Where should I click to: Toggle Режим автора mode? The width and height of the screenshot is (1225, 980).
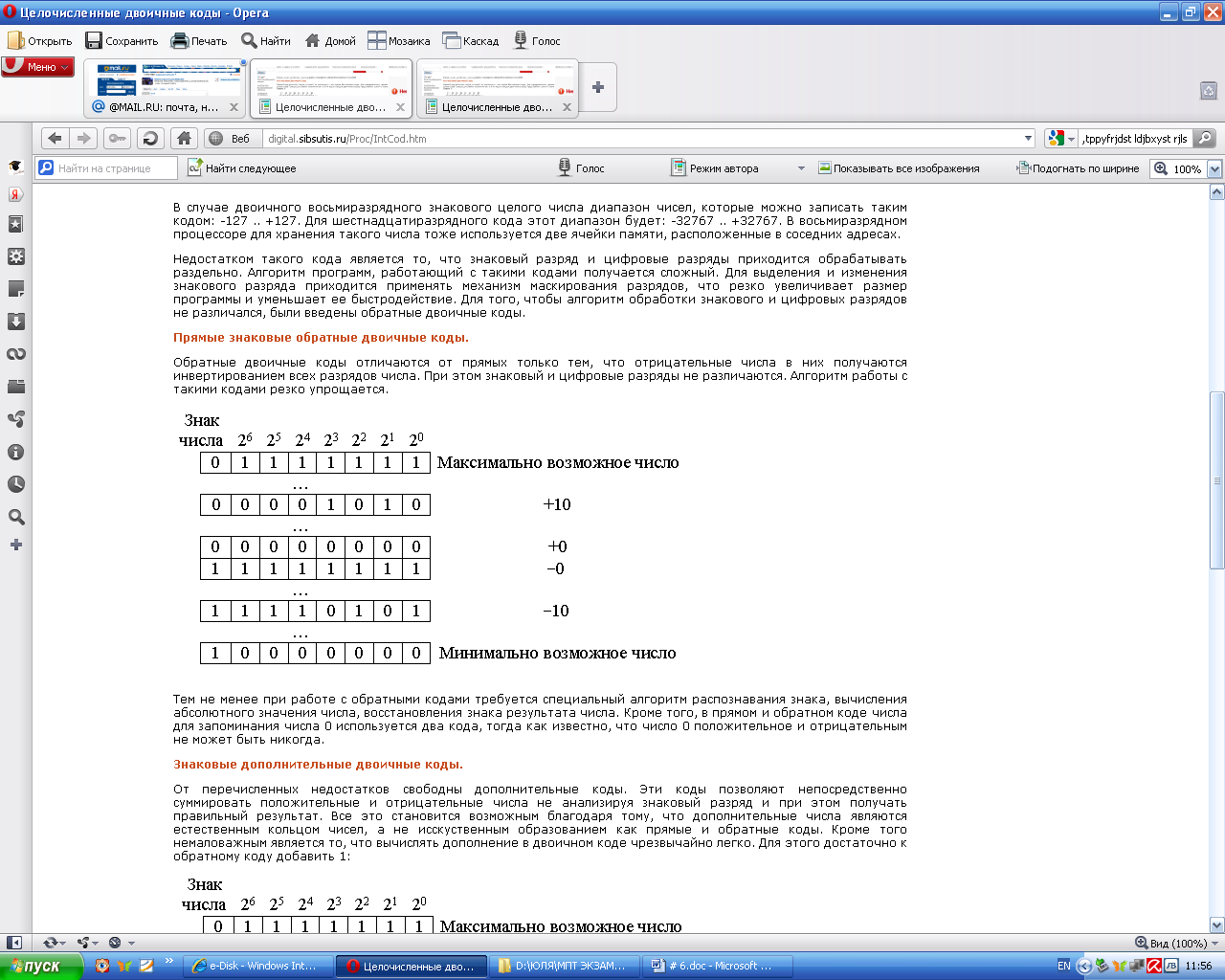click(714, 167)
